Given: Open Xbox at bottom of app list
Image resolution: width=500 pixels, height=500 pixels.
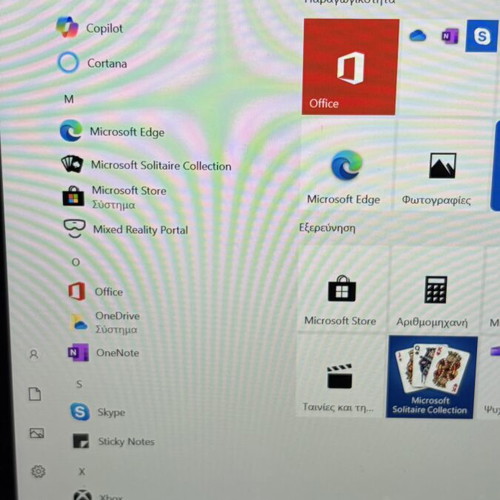Looking at the screenshot, I should 98,496.
